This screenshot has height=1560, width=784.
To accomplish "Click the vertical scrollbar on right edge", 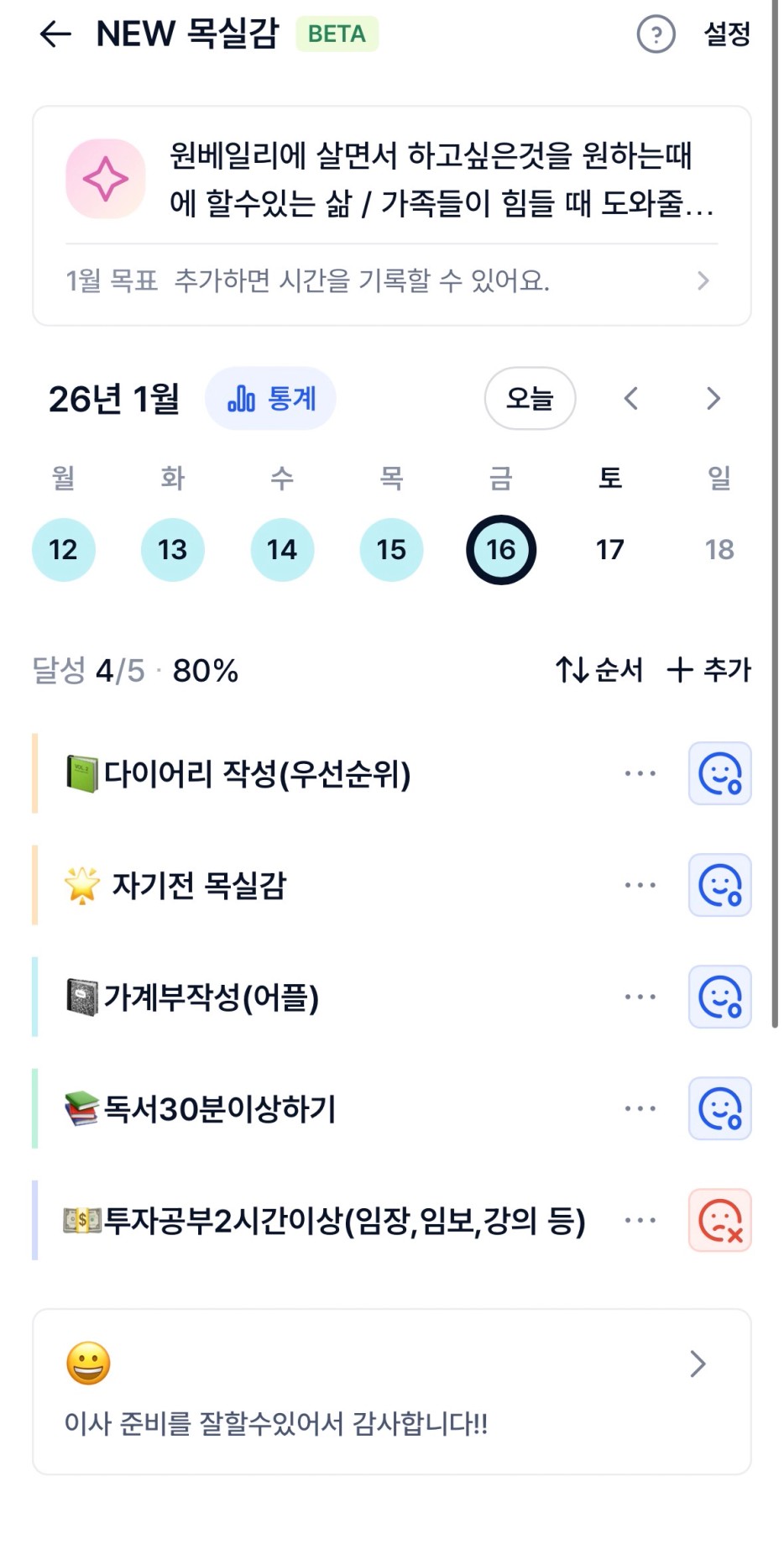I will [x=774, y=504].
